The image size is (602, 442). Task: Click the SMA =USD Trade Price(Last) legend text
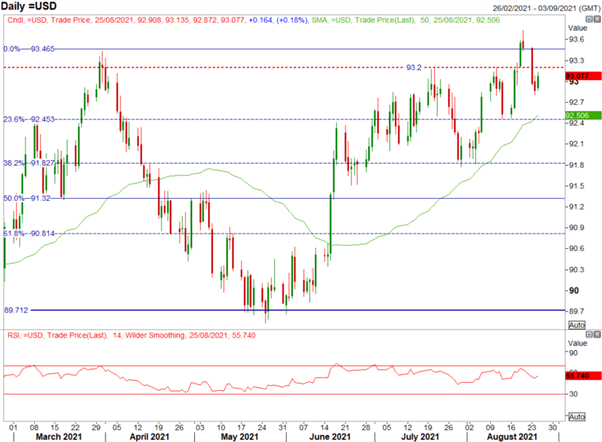pyautogui.click(x=405, y=20)
